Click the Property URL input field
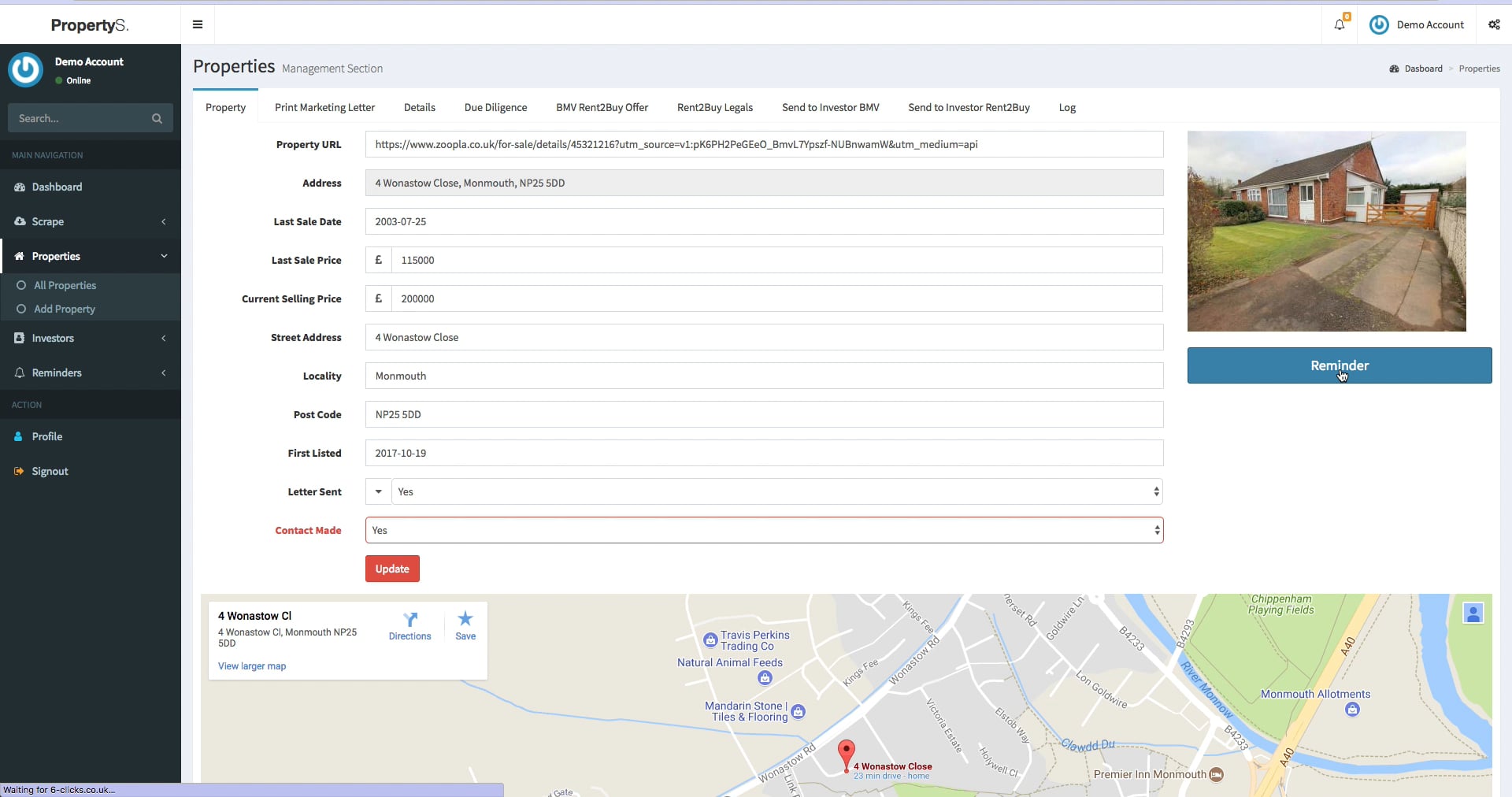Screen dimensions: 1512x797 765,144
